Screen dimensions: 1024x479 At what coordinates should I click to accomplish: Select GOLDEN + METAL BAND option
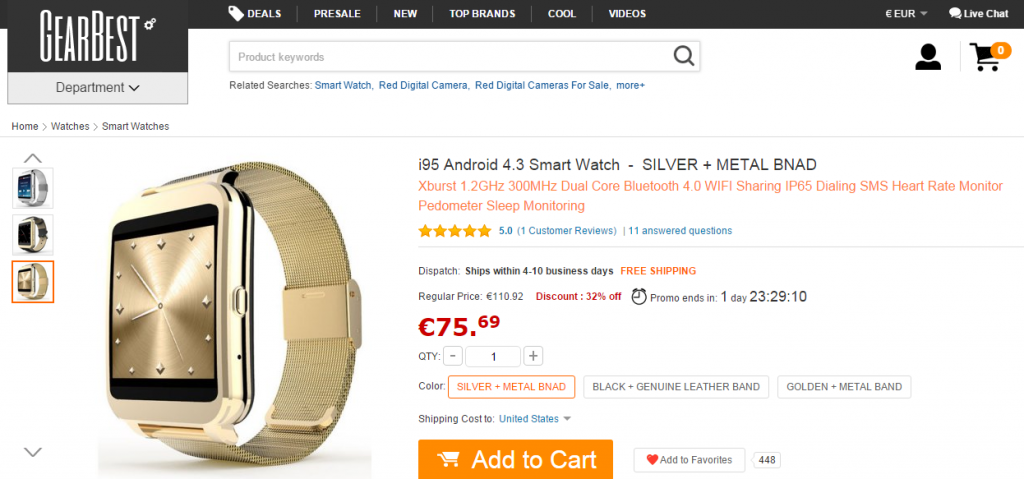click(x=844, y=387)
